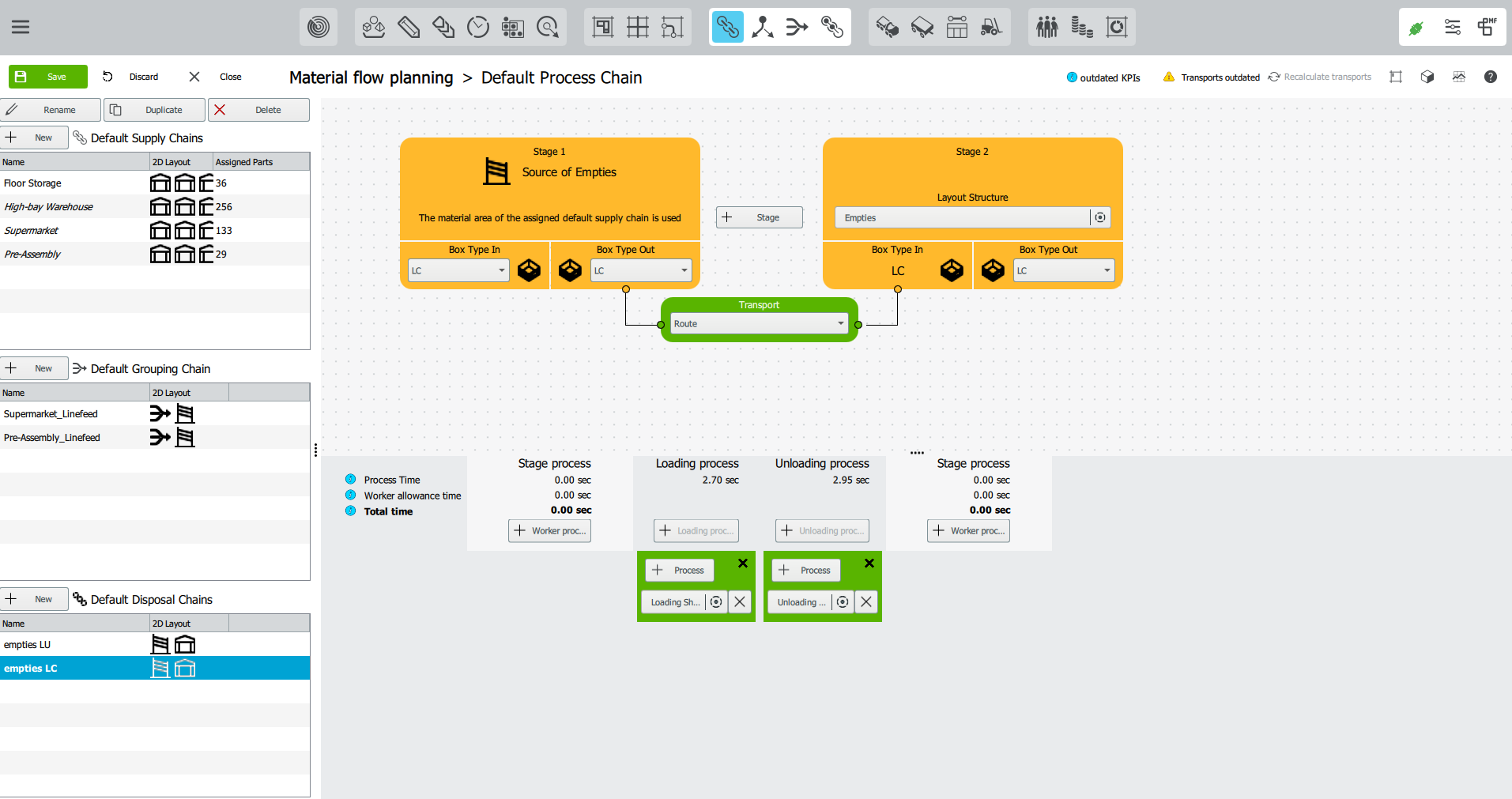1512x799 pixels.
Task: Close the green loading process panel
Action: point(743,563)
